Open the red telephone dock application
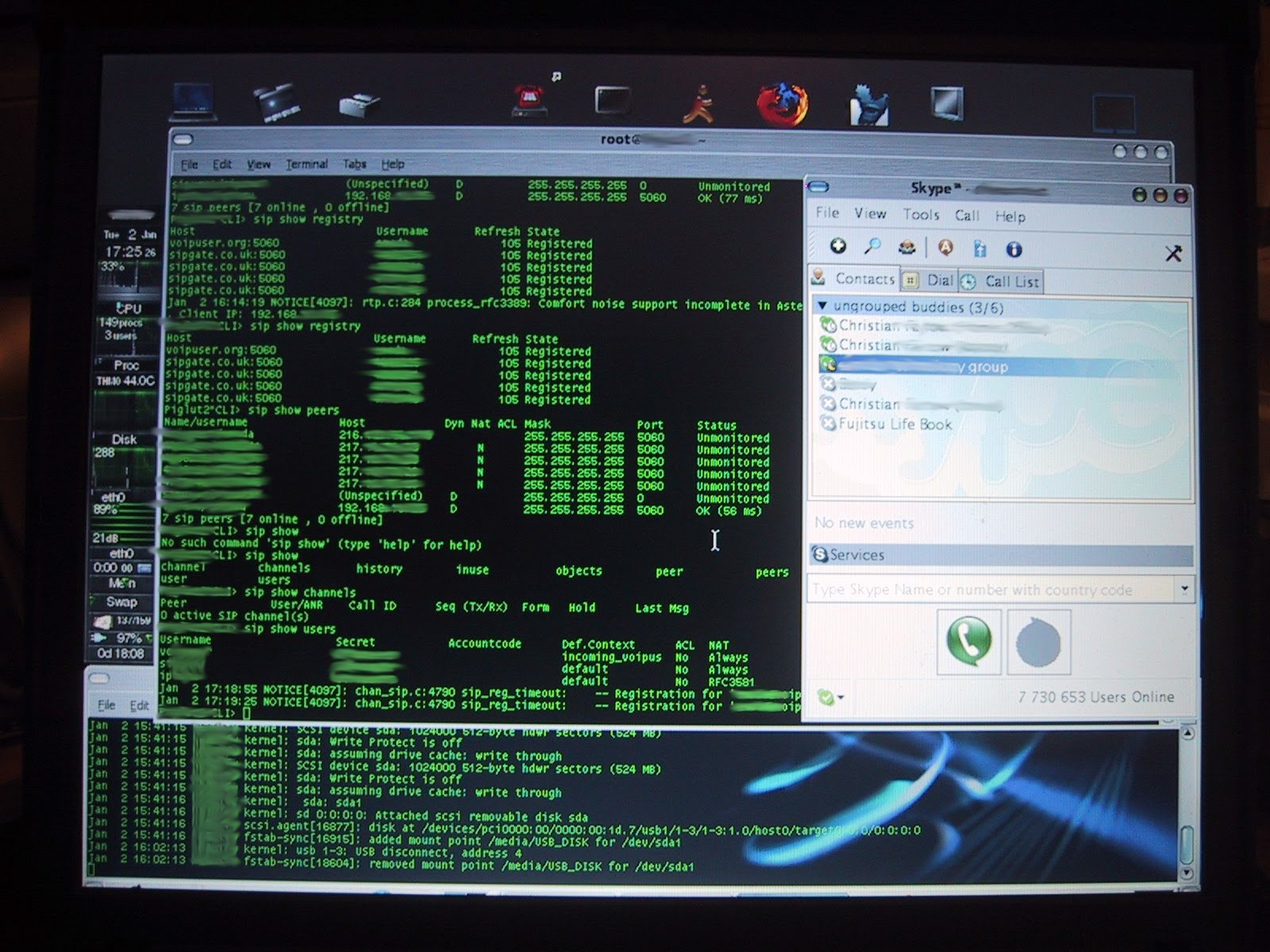Image resolution: width=1270 pixels, height=952 pixels. [529, 101]
